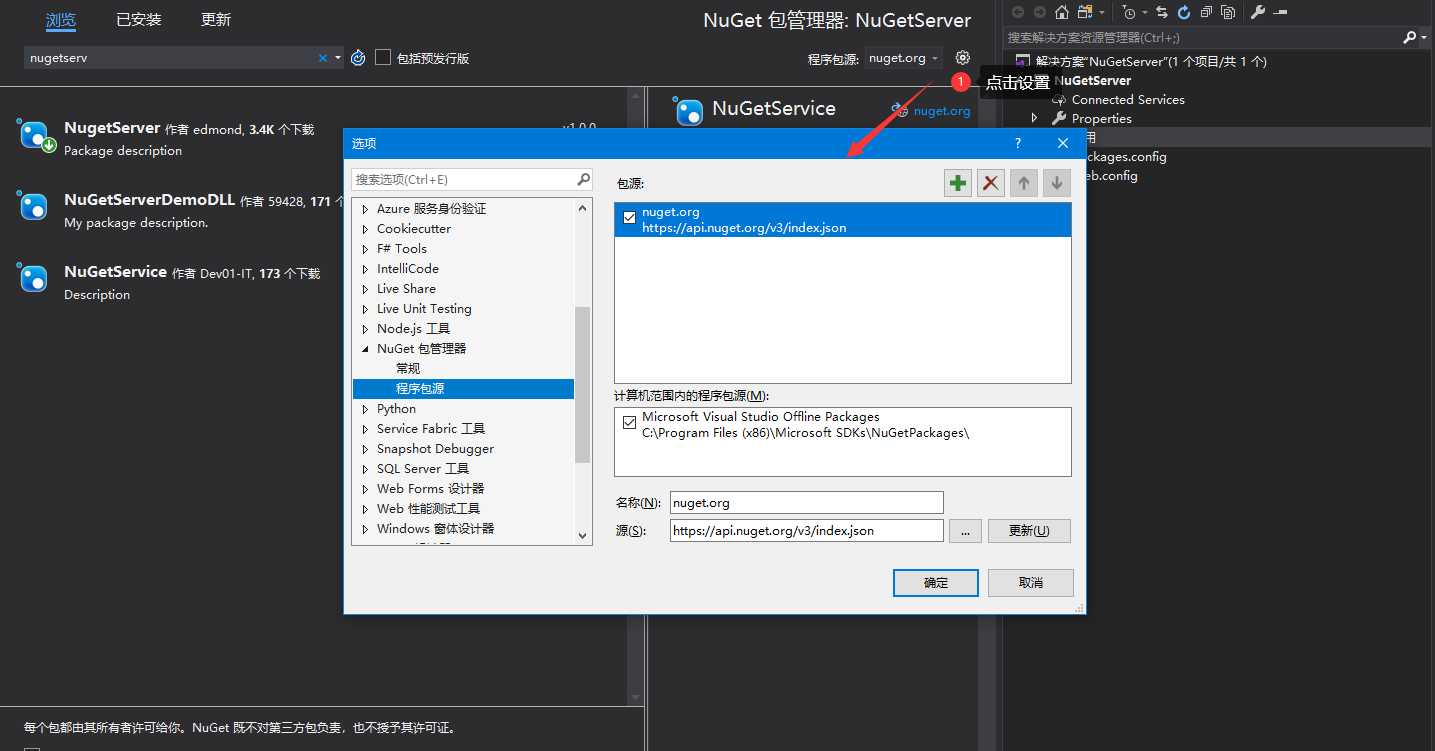Click the Options search box
The height and width of the screenshot is (751, 1435).
click(x=473, y=179)
